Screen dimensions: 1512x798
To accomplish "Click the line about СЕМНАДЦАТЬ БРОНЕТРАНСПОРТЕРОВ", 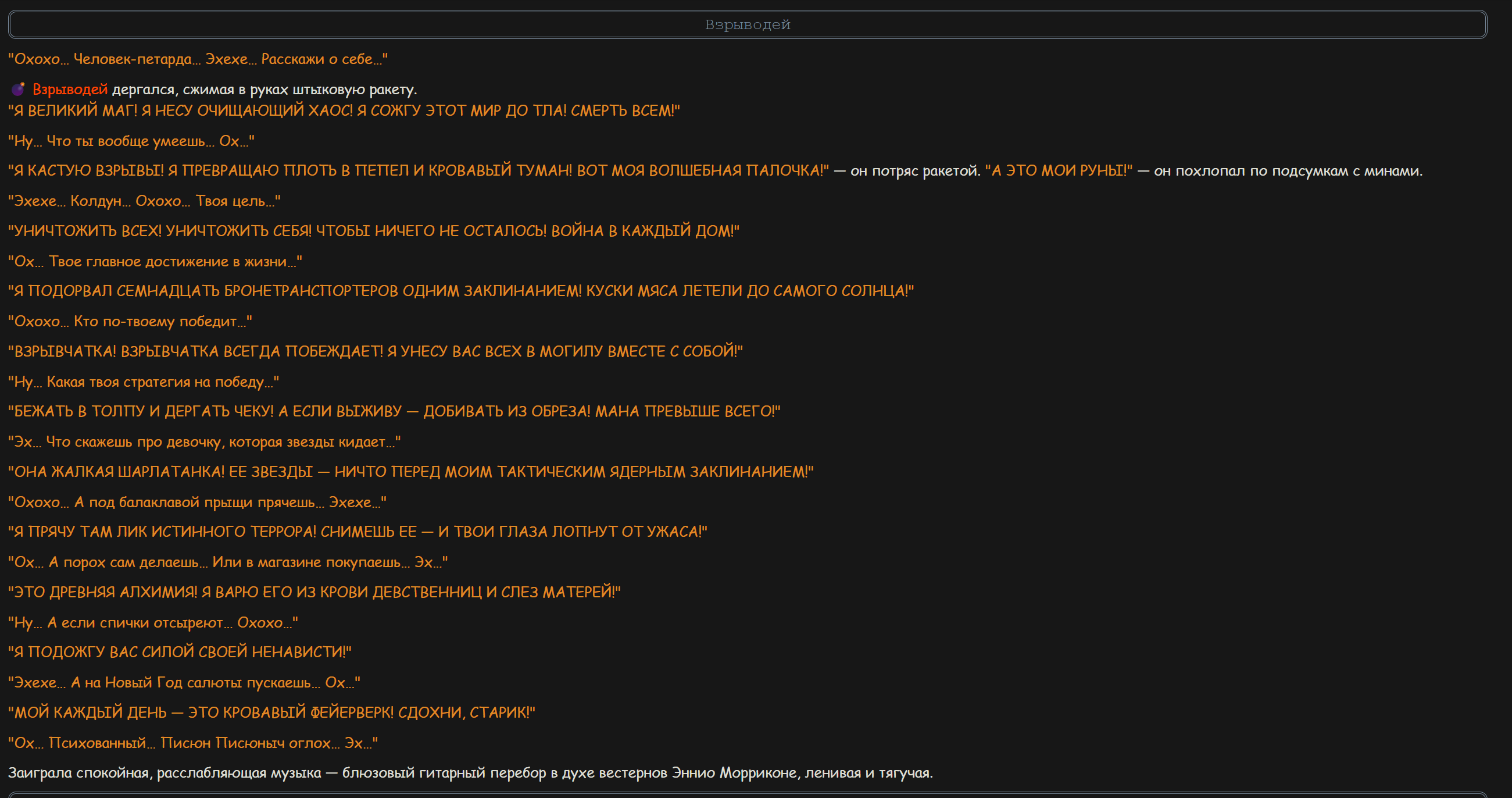I will (461, 291).
